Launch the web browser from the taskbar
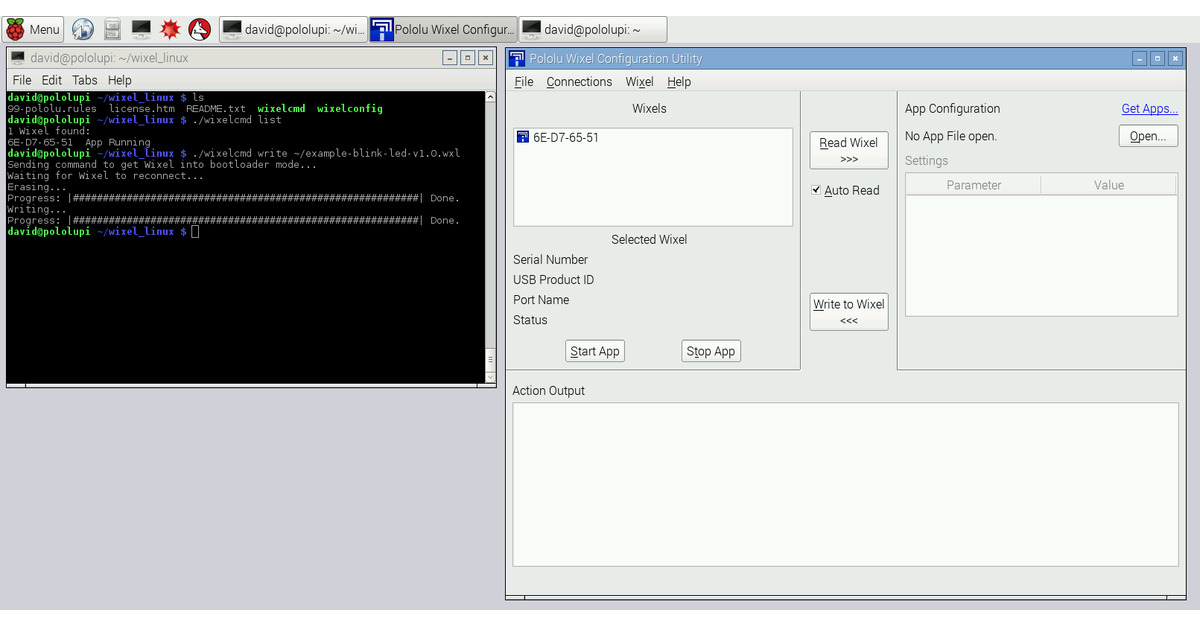This screenshot has width=1200, height=627. 83,29
